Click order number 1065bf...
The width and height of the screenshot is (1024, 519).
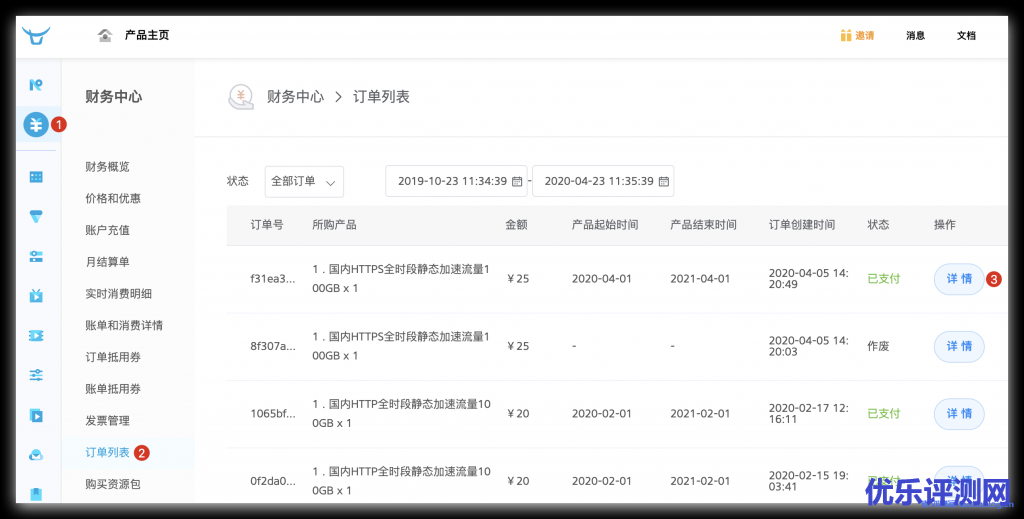[x=273, y=413]
